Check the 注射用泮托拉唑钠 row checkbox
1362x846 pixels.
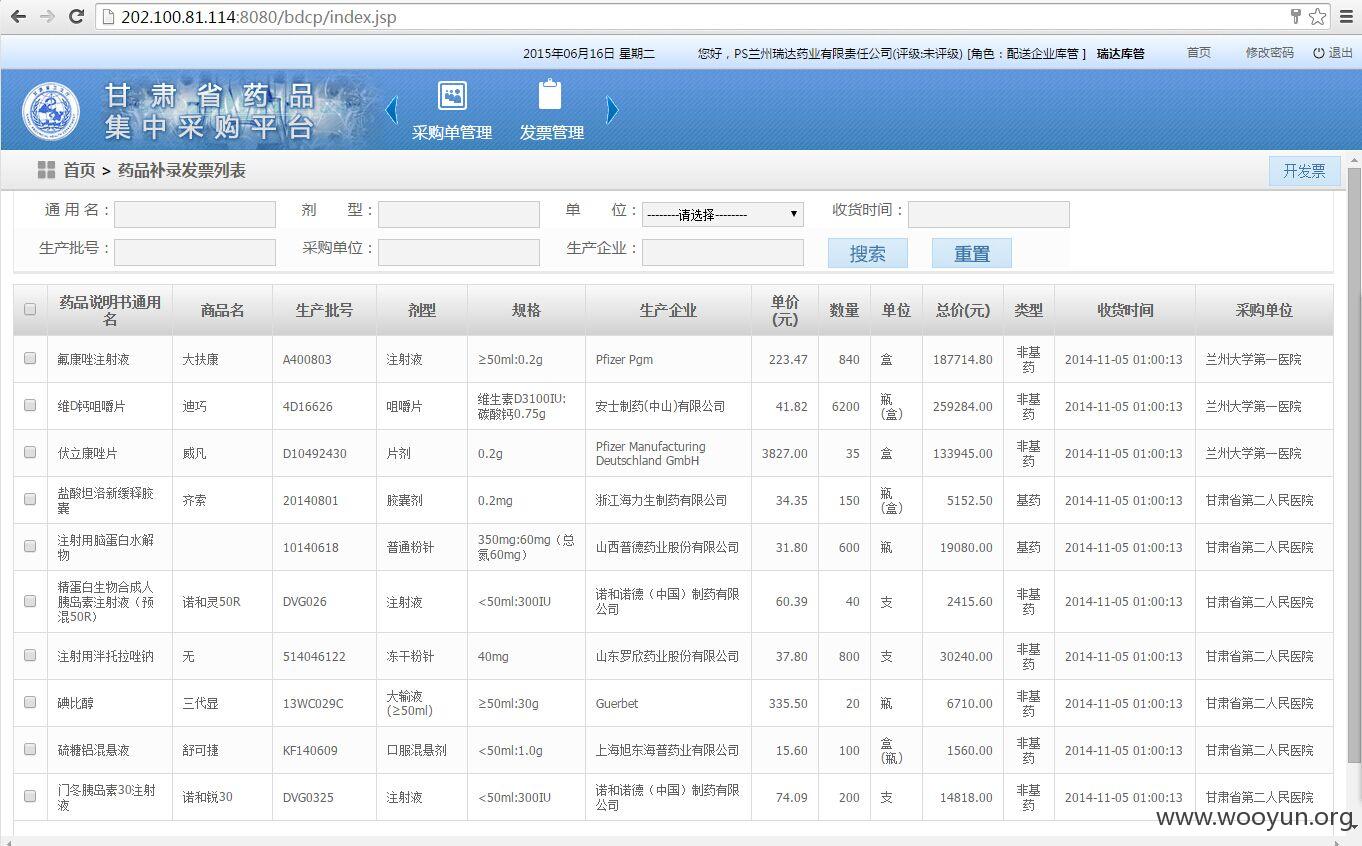coord(30,655)
